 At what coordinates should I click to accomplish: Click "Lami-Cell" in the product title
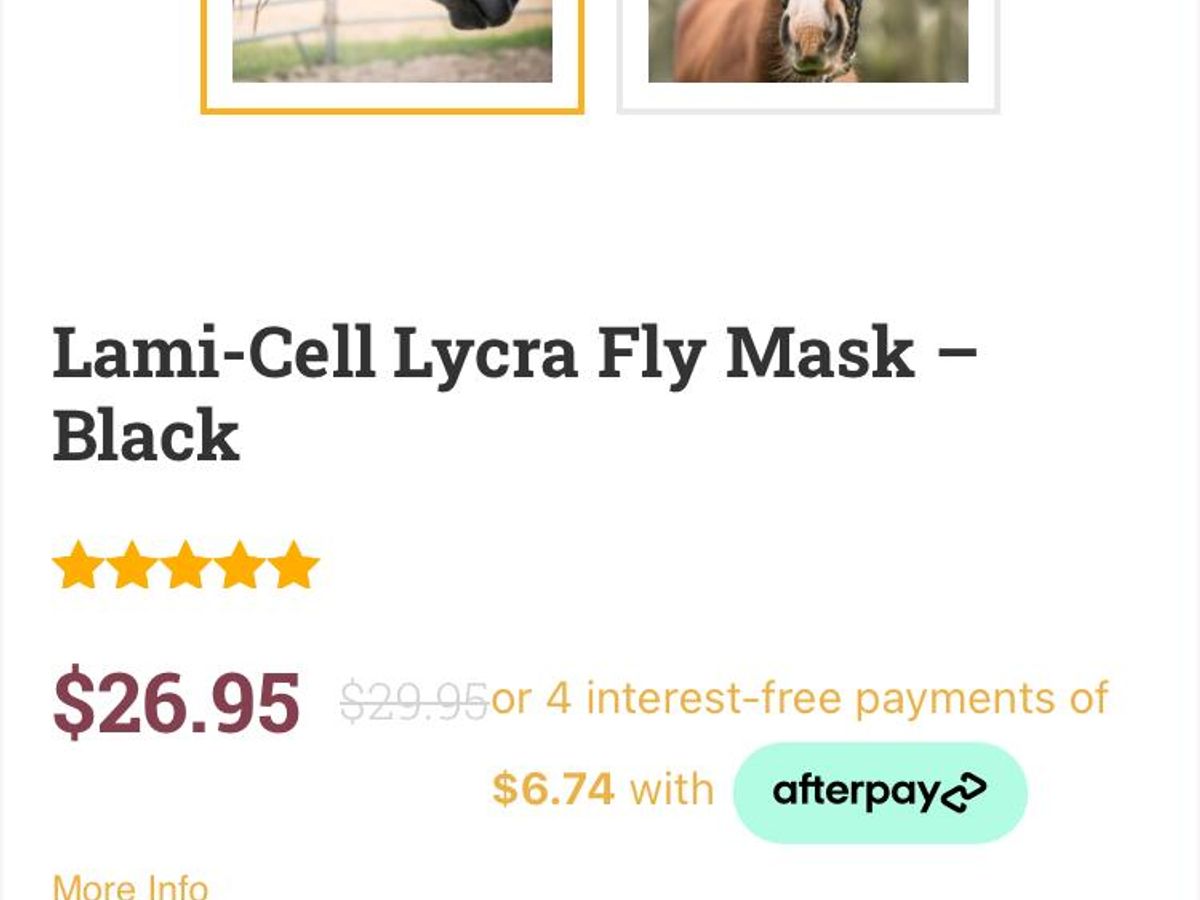[x=214, y=353]
